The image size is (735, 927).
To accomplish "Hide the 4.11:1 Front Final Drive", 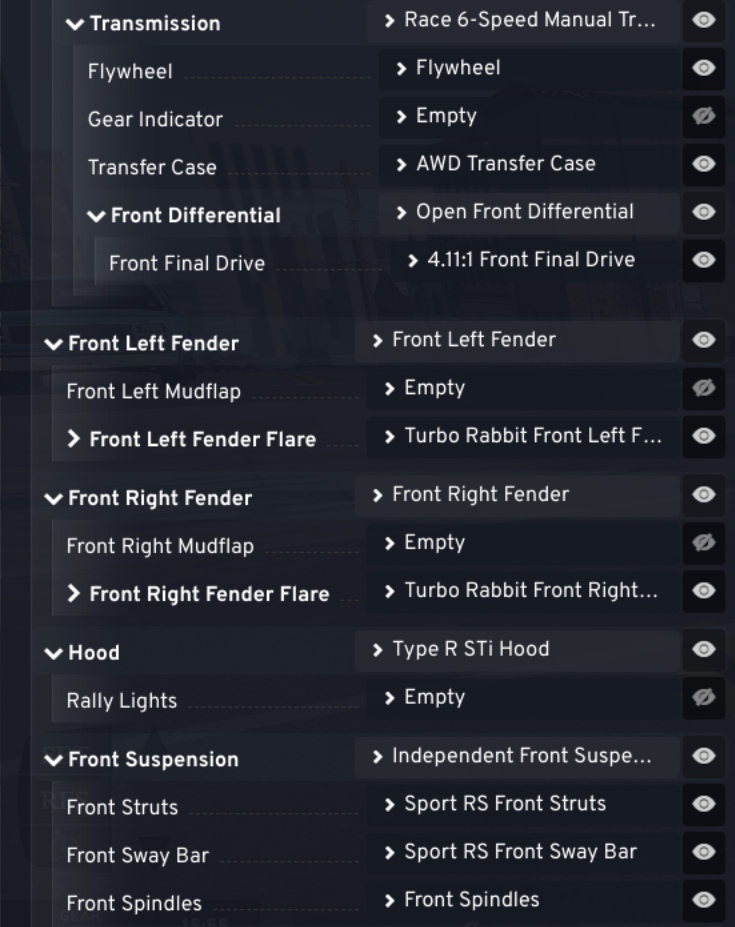I will click(704, 261).
